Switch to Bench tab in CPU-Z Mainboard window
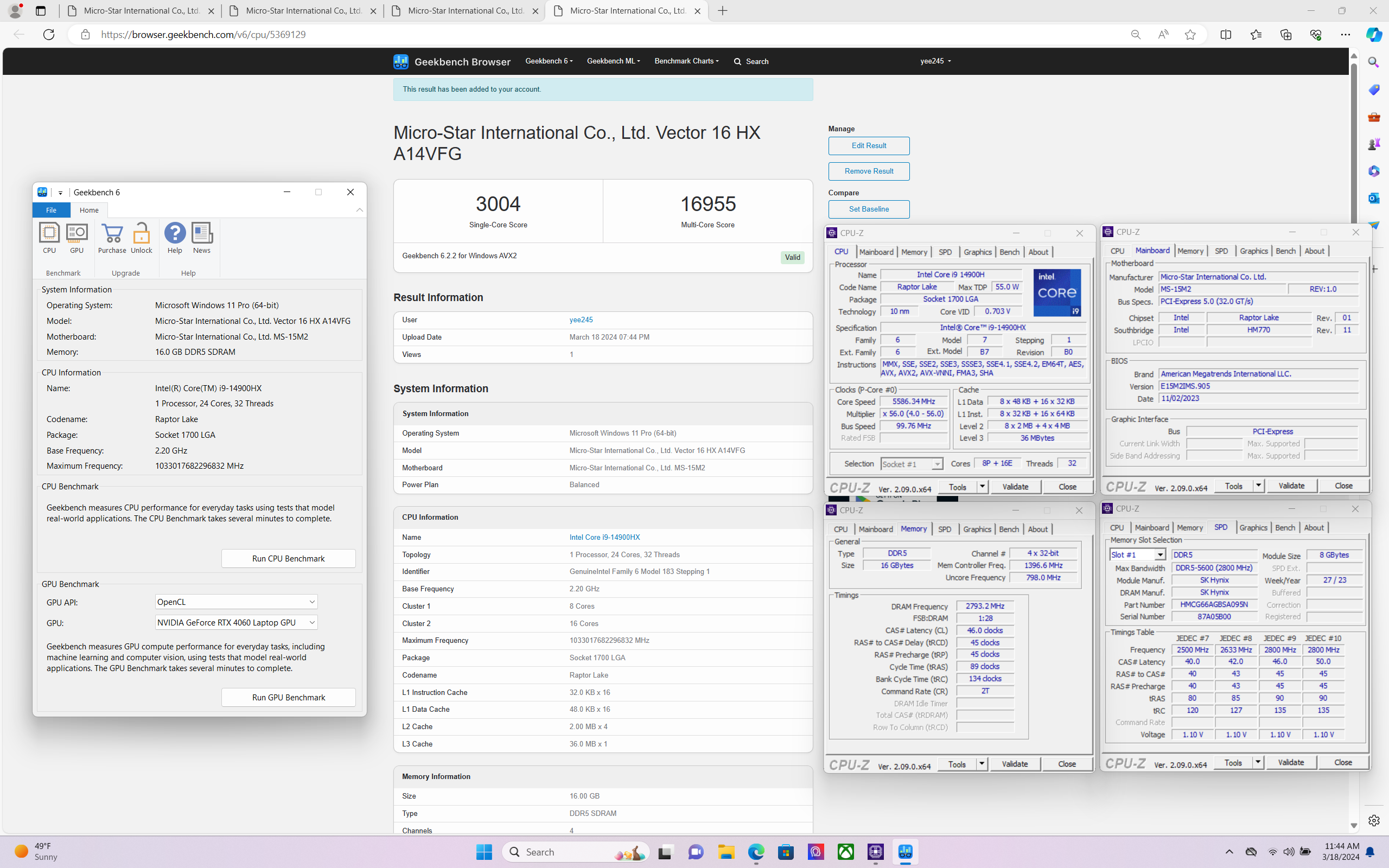This screenshot has height=868, width=1389. point(1285,251)
